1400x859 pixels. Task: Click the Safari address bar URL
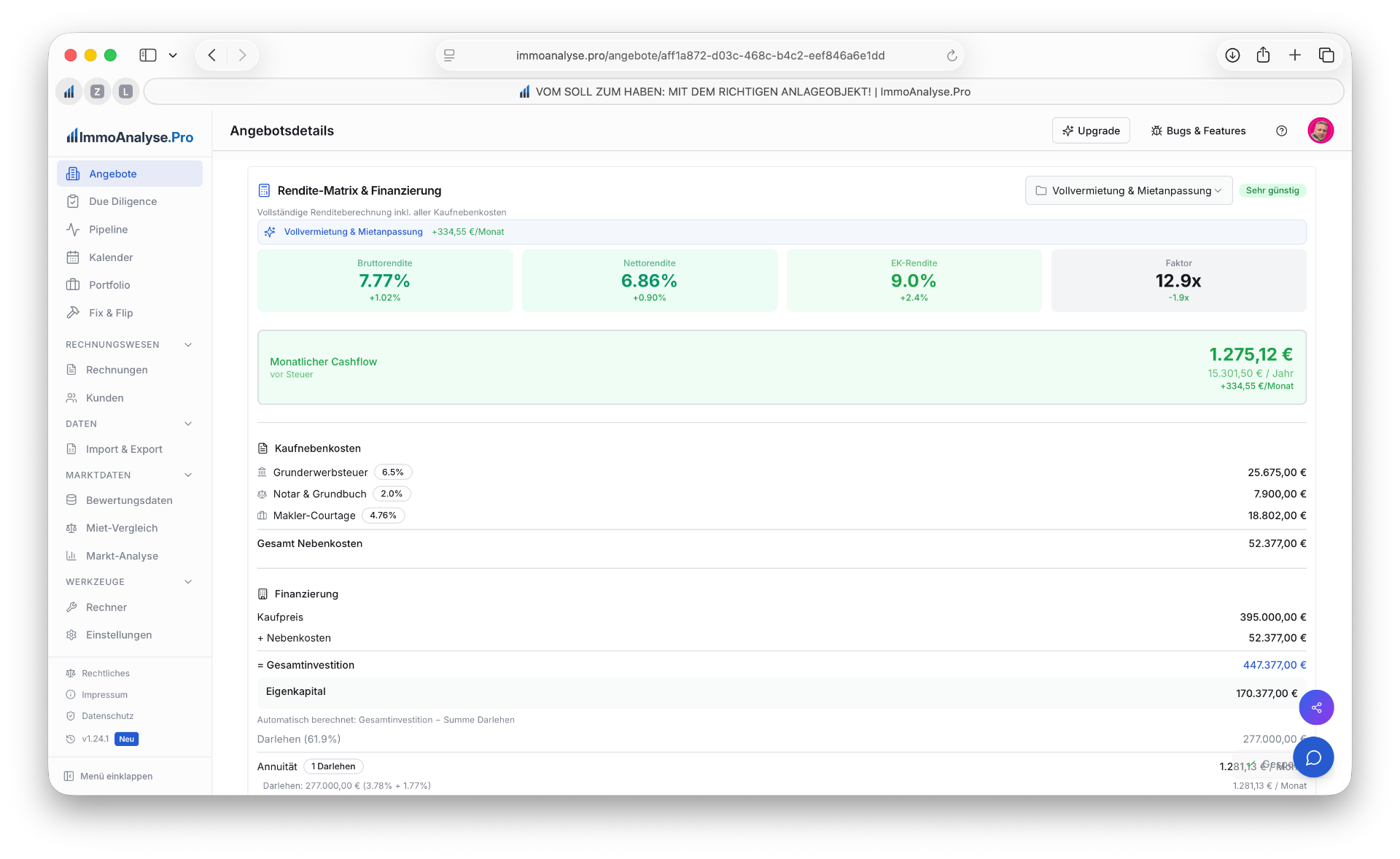700,55
